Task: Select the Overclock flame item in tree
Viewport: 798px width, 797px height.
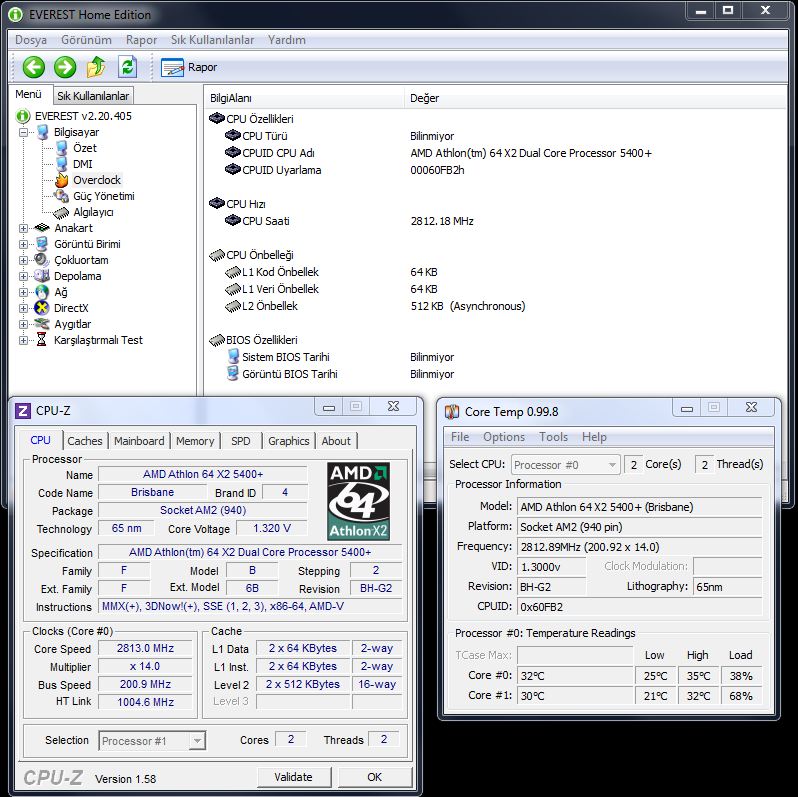Action: (x=96, y=180)
